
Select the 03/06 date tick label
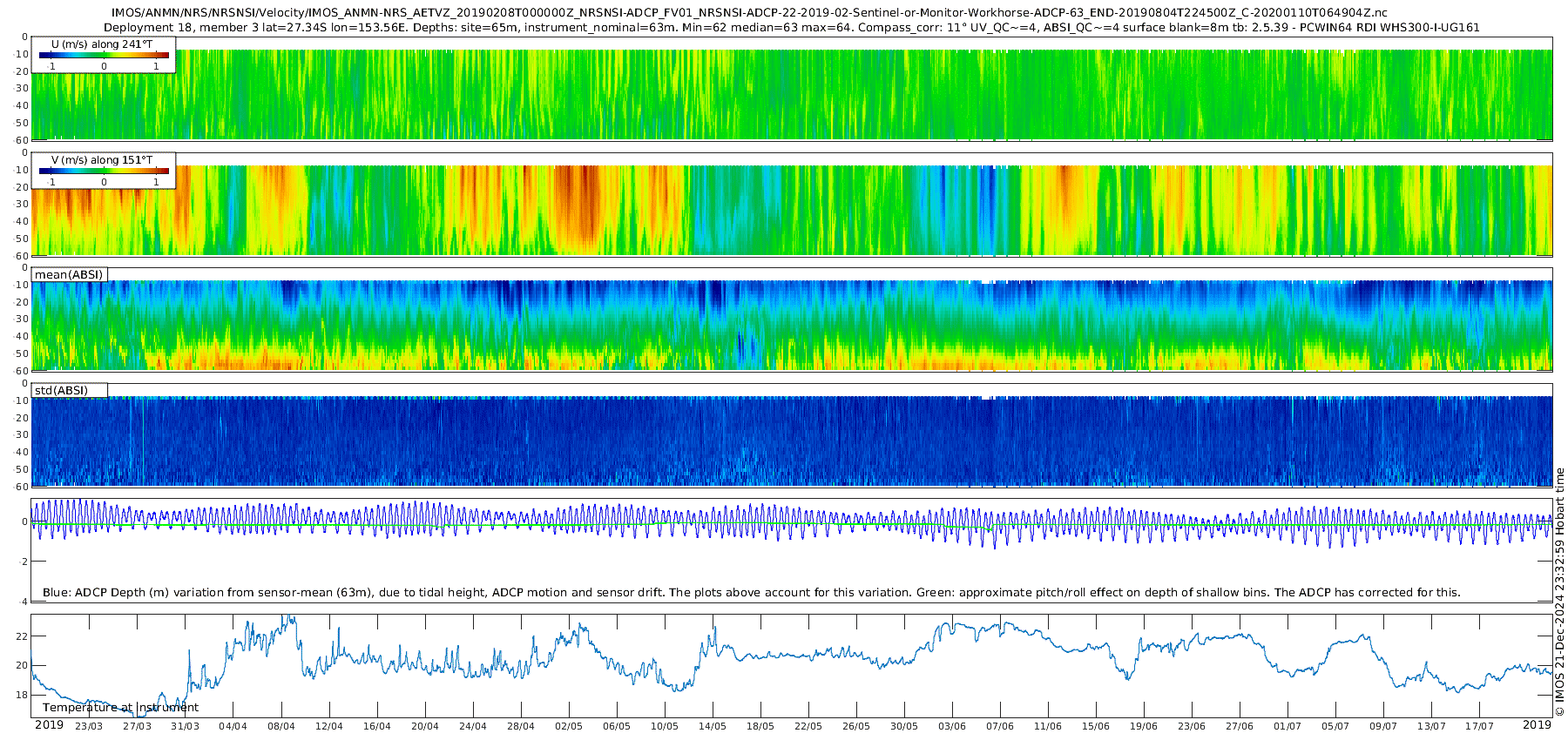(x=952, y=726)
